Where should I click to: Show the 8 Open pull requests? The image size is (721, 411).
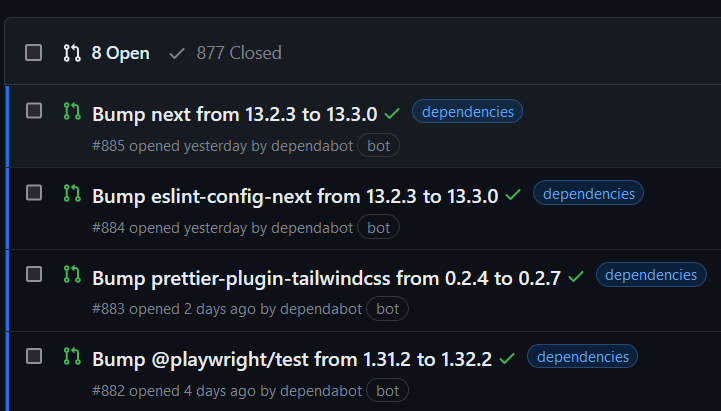pos(107,53)
